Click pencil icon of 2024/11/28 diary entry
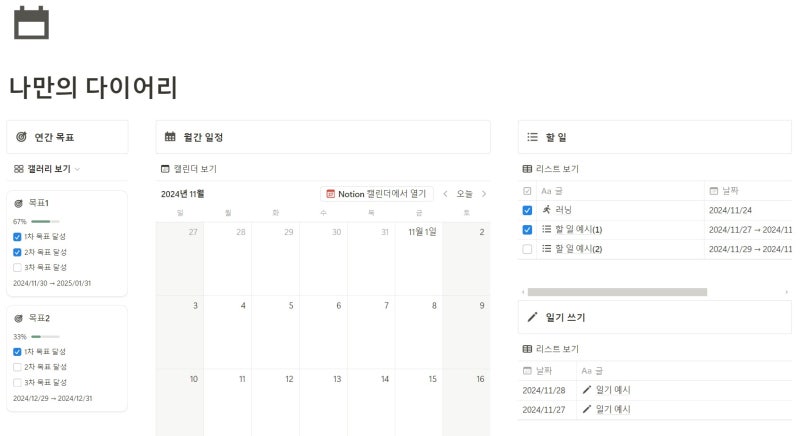This screenshot has width=800, height=436. 587,390
